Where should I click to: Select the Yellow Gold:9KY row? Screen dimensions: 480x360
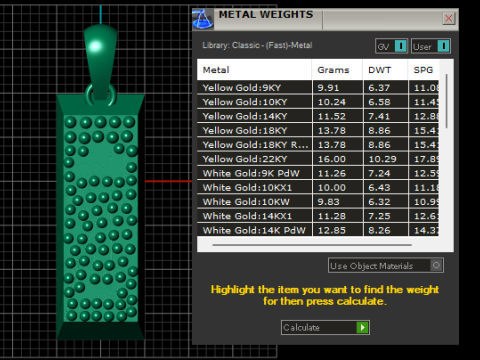point(318,88)
